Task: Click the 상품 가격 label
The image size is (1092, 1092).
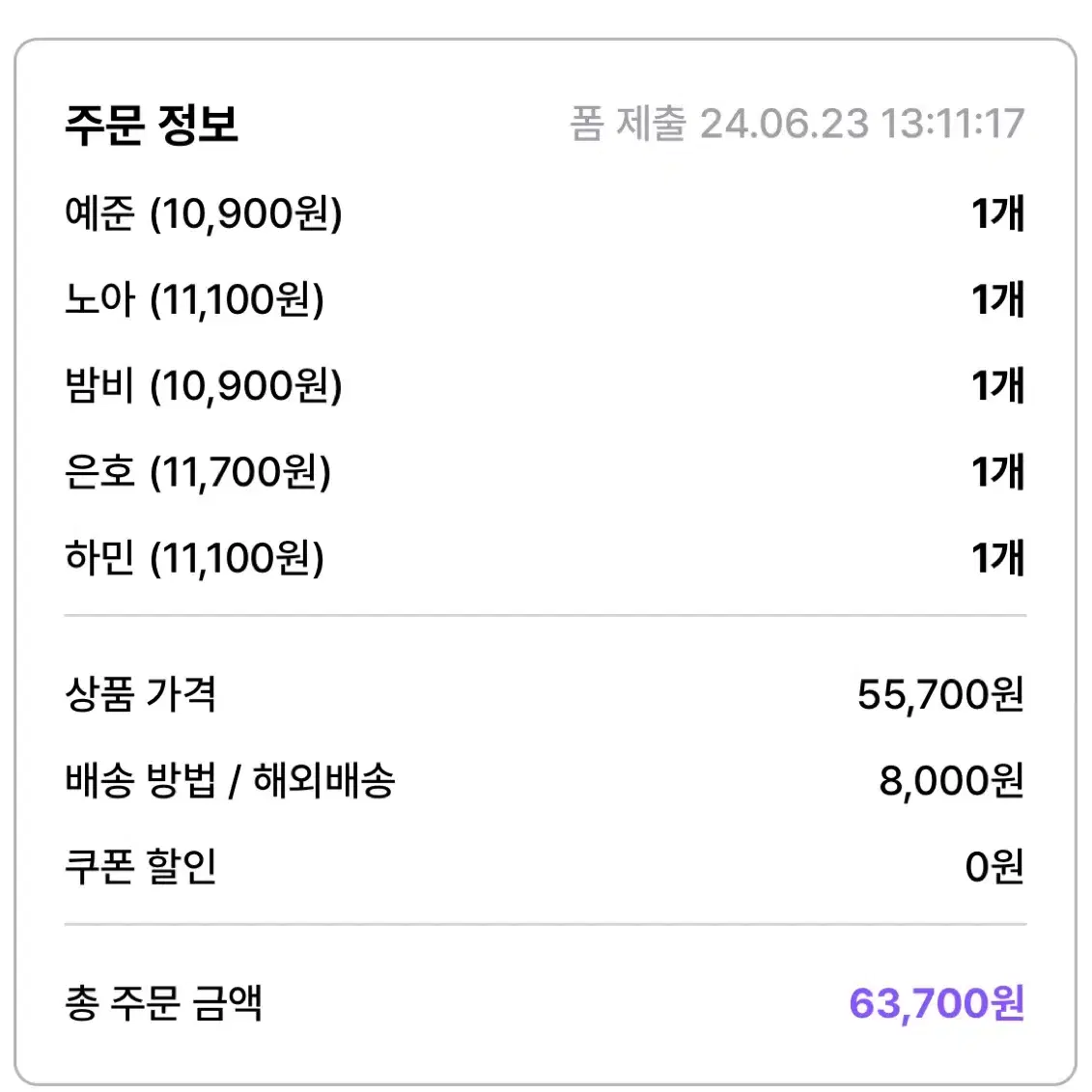Action: [x=141, y=694]
